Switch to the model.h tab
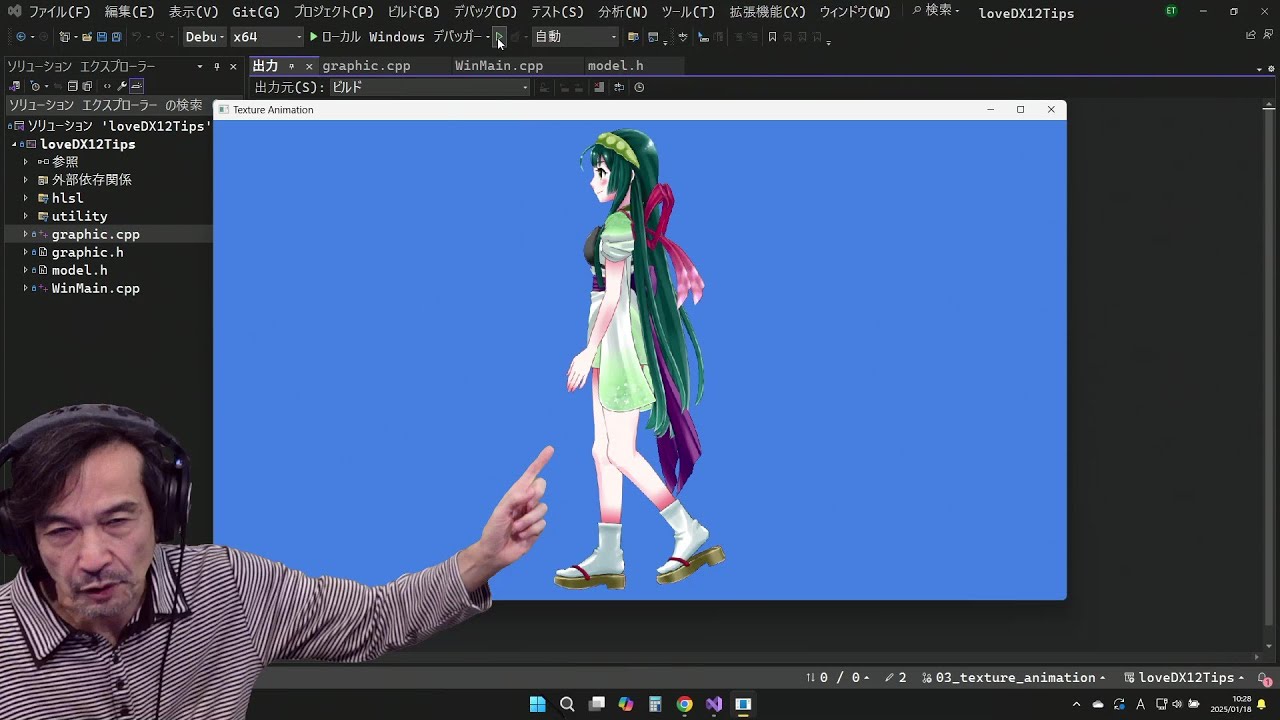This screenshot has width=1280, height=720. pyautogui.click(x=615, y=66)
